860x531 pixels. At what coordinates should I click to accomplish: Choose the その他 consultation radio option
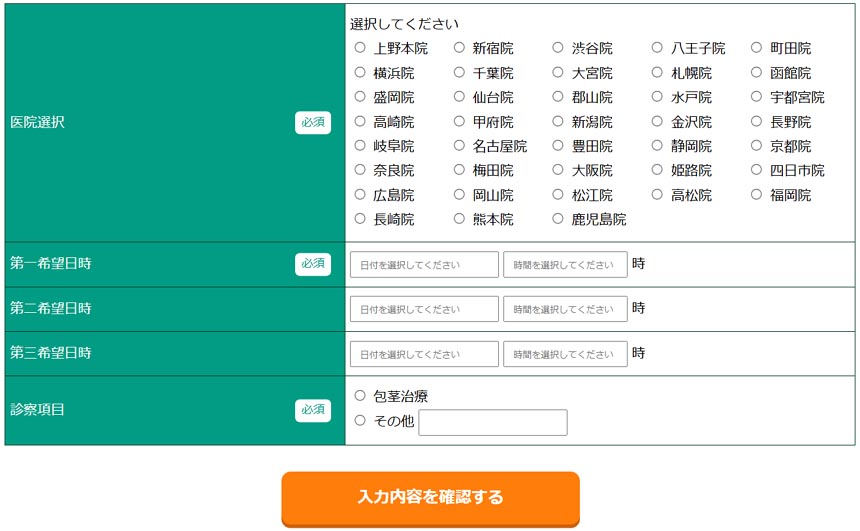360,421
